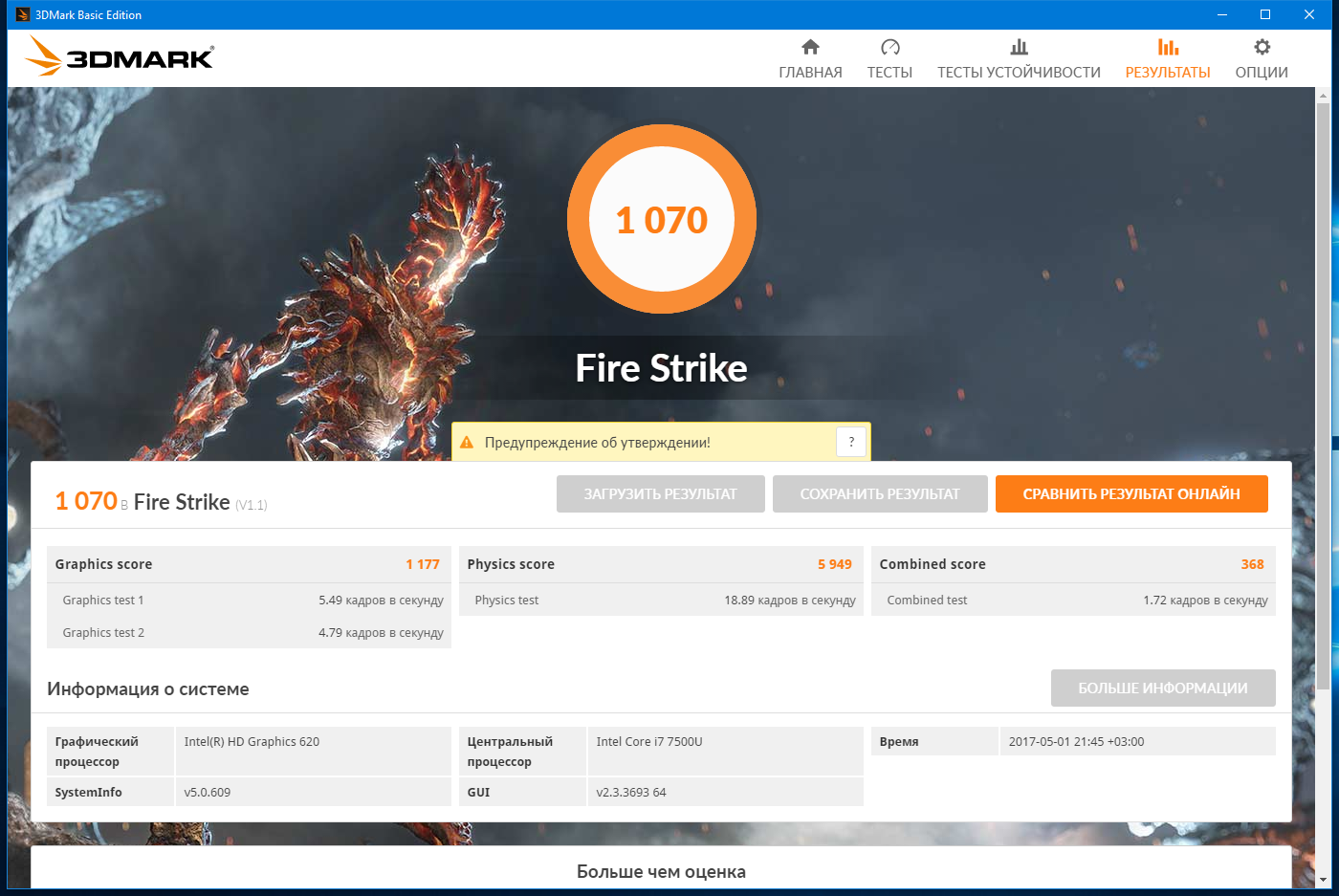This screenshot has width=1339, height=896.
Task: Click the 5.49 кадров в секунду value
Action: click(382, 601)
